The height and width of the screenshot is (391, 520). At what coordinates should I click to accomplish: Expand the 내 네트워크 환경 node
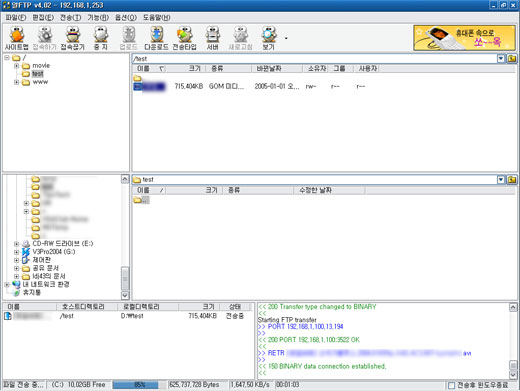tap(7, 285)
